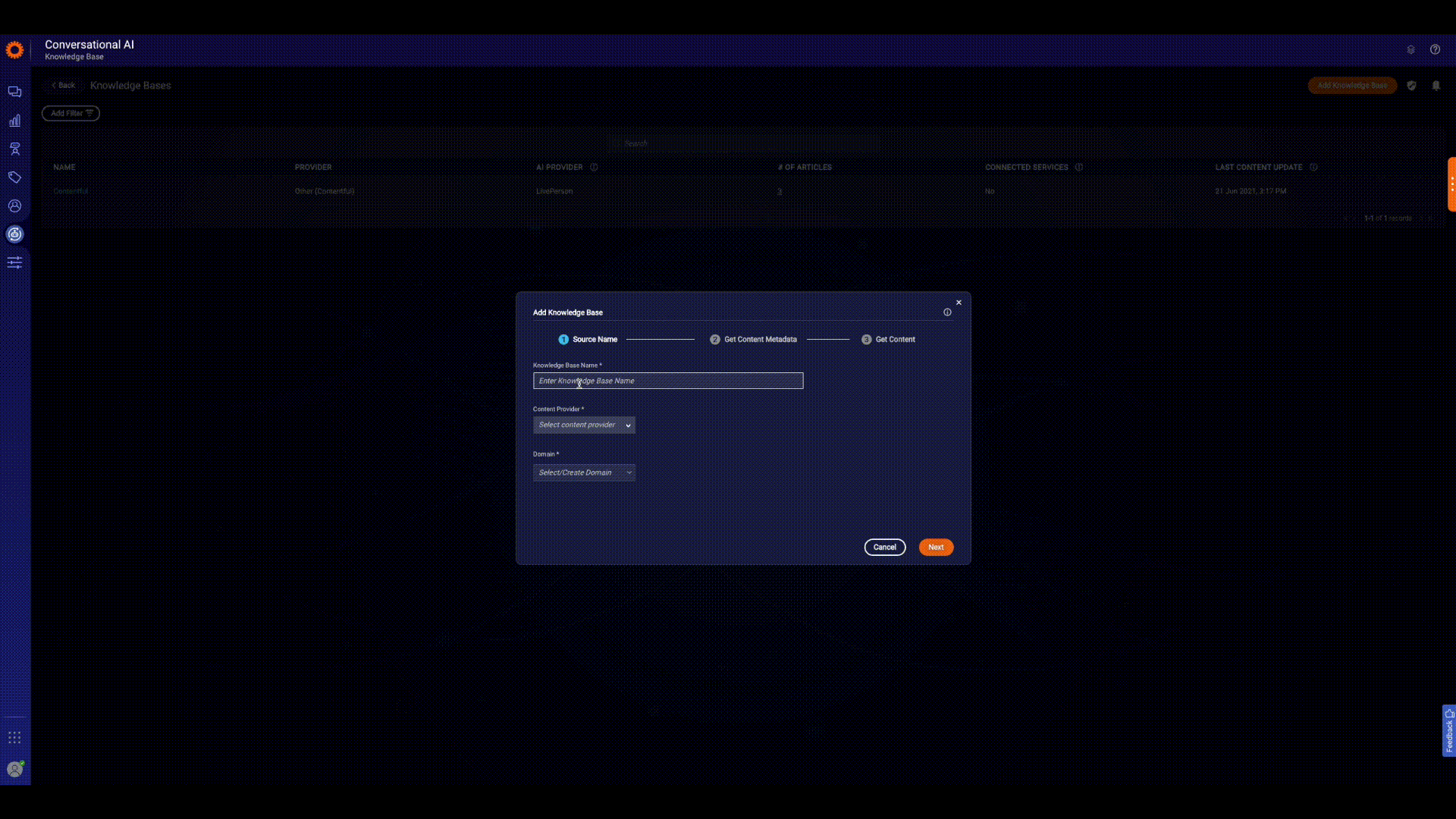Open the sliders settings icon in sidebar
The height and width of the screenshot is (819, 1456).
pyautogui.click(x=14, y=262)
